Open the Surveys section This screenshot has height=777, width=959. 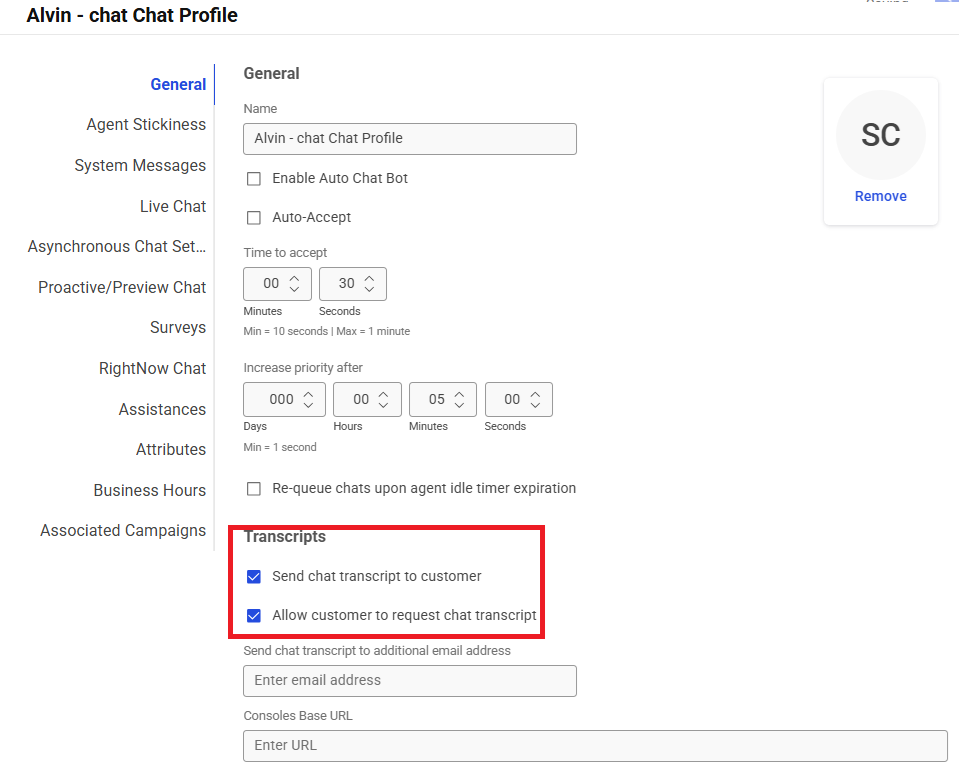178,328
